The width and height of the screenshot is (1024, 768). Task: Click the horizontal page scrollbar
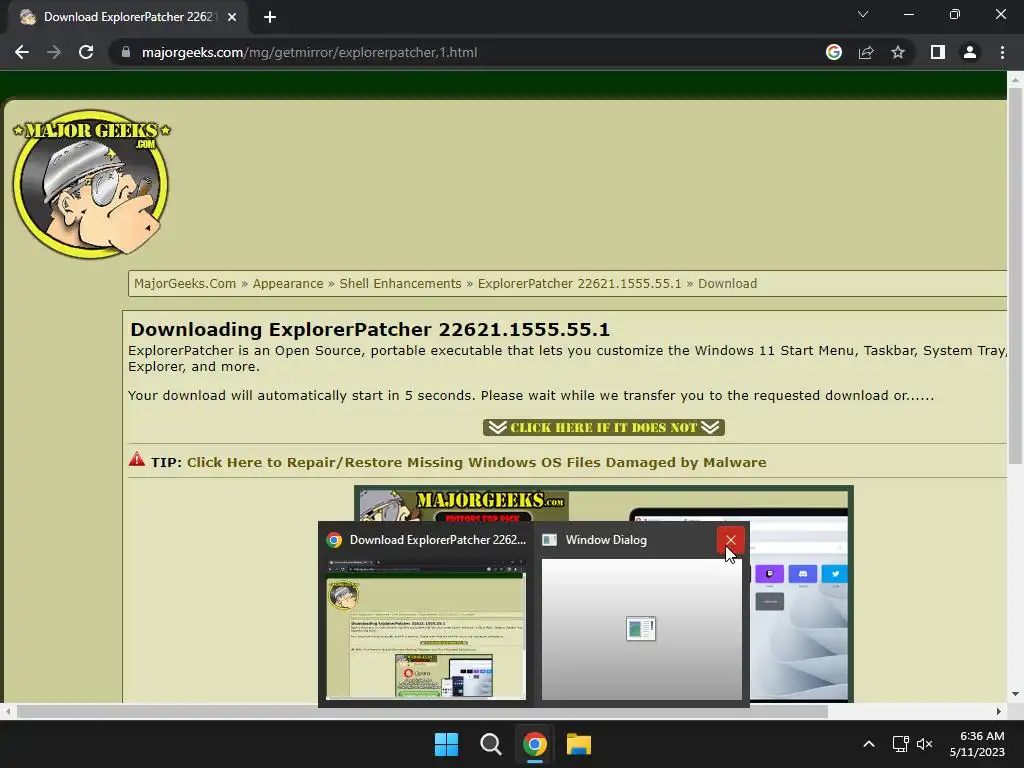point(422,711)
